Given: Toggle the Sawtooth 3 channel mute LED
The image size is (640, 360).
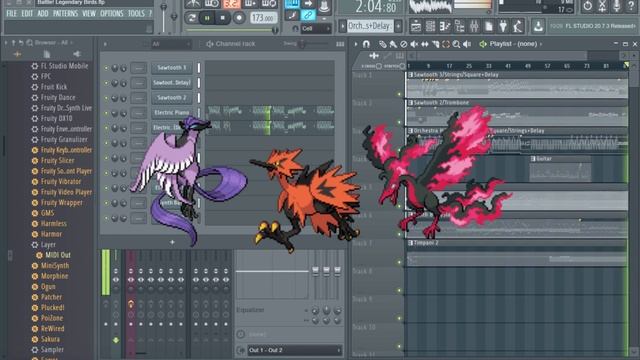Looking at the screenshot, I should tap(106, 68).
